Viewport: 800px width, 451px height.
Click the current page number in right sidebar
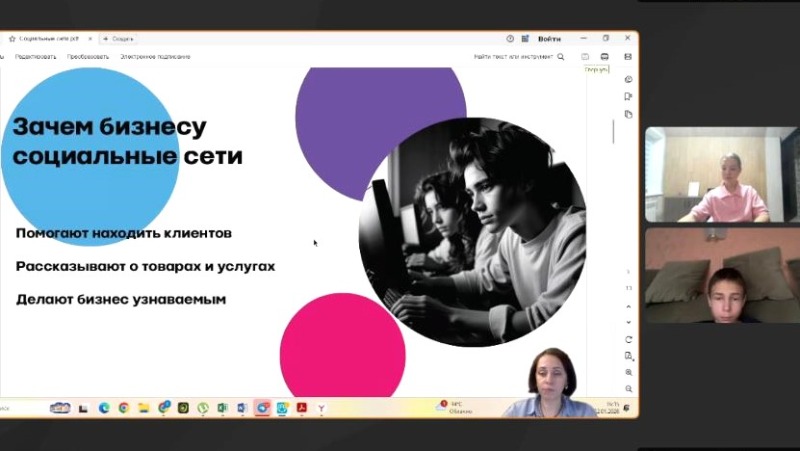pos(629,272)
